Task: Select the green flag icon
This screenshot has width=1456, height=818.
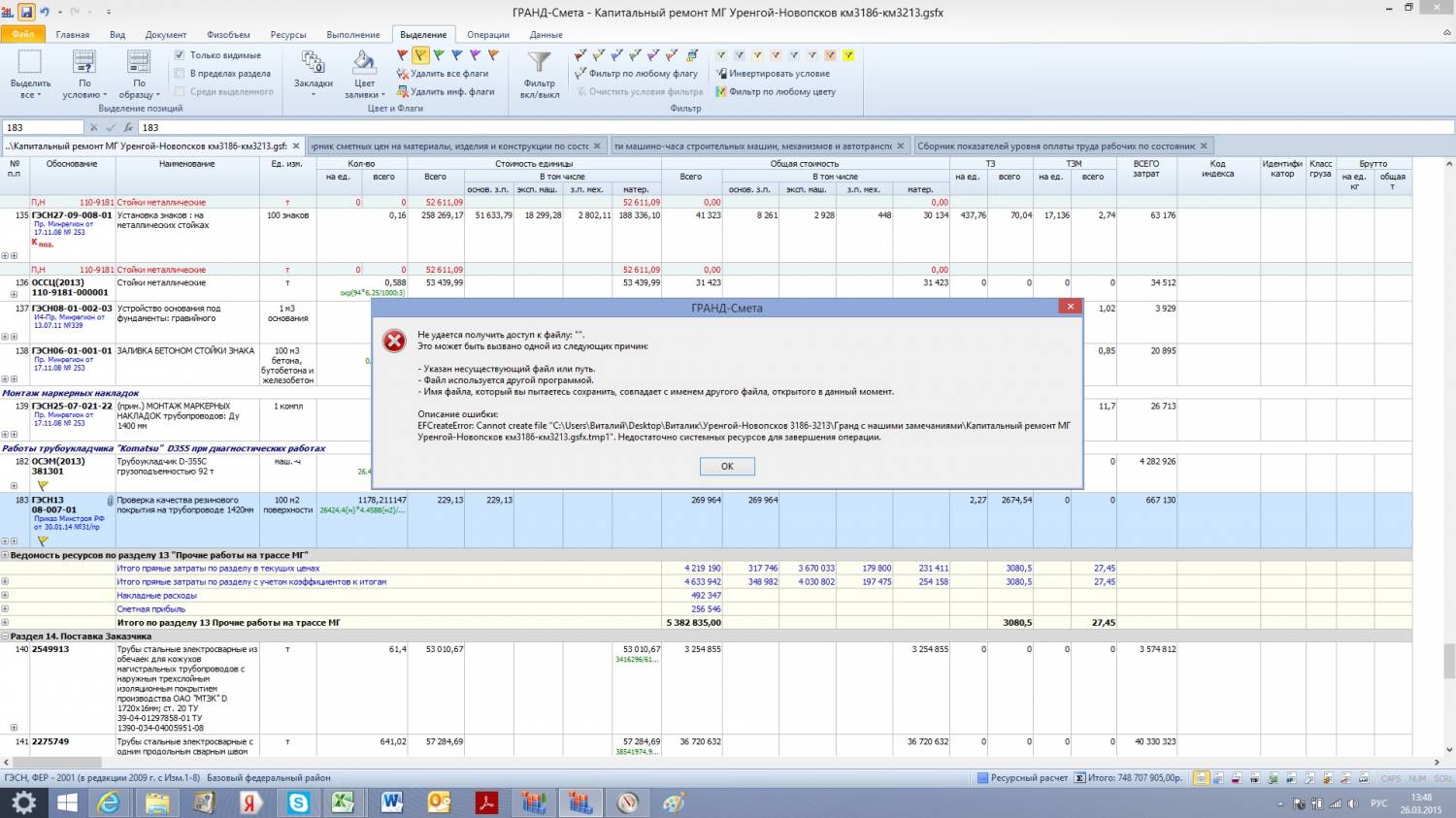Action: (439, 55)
